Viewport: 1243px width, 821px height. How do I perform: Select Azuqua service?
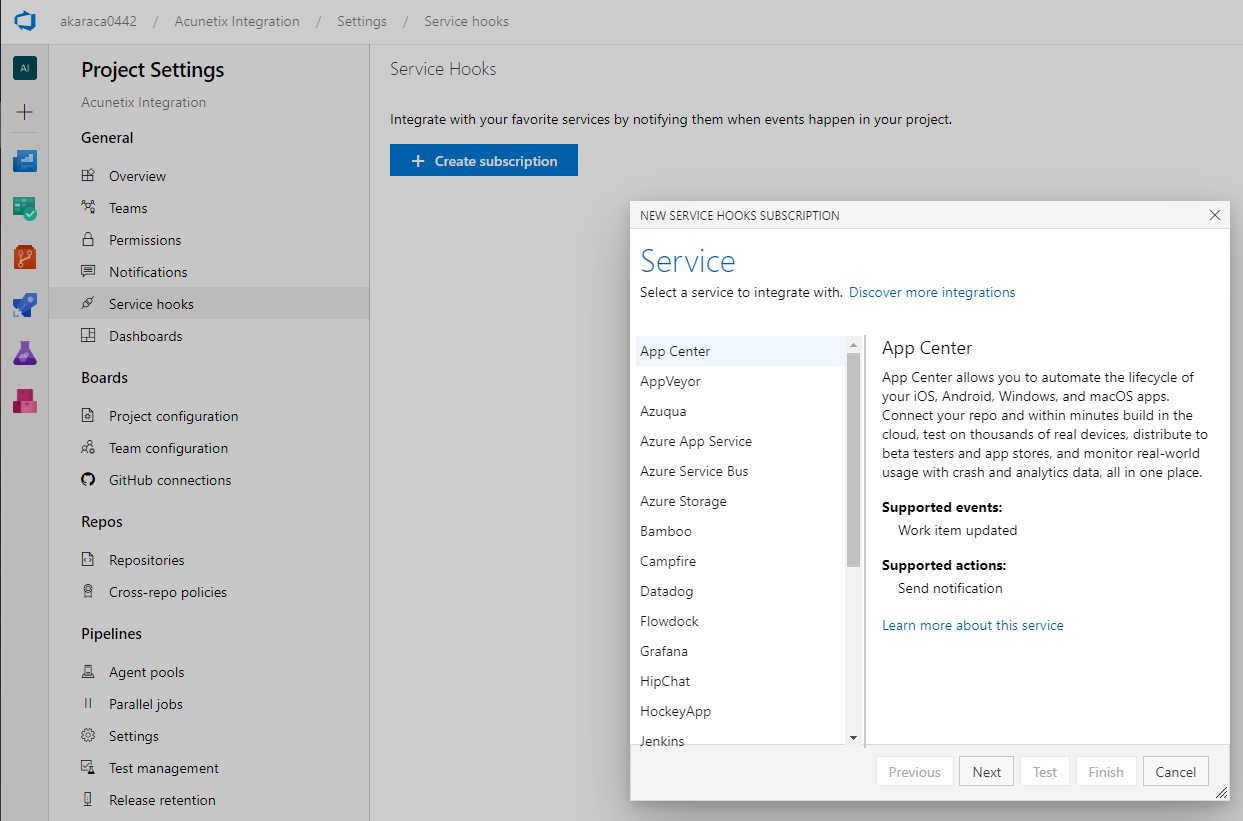(x=741, y=411)
